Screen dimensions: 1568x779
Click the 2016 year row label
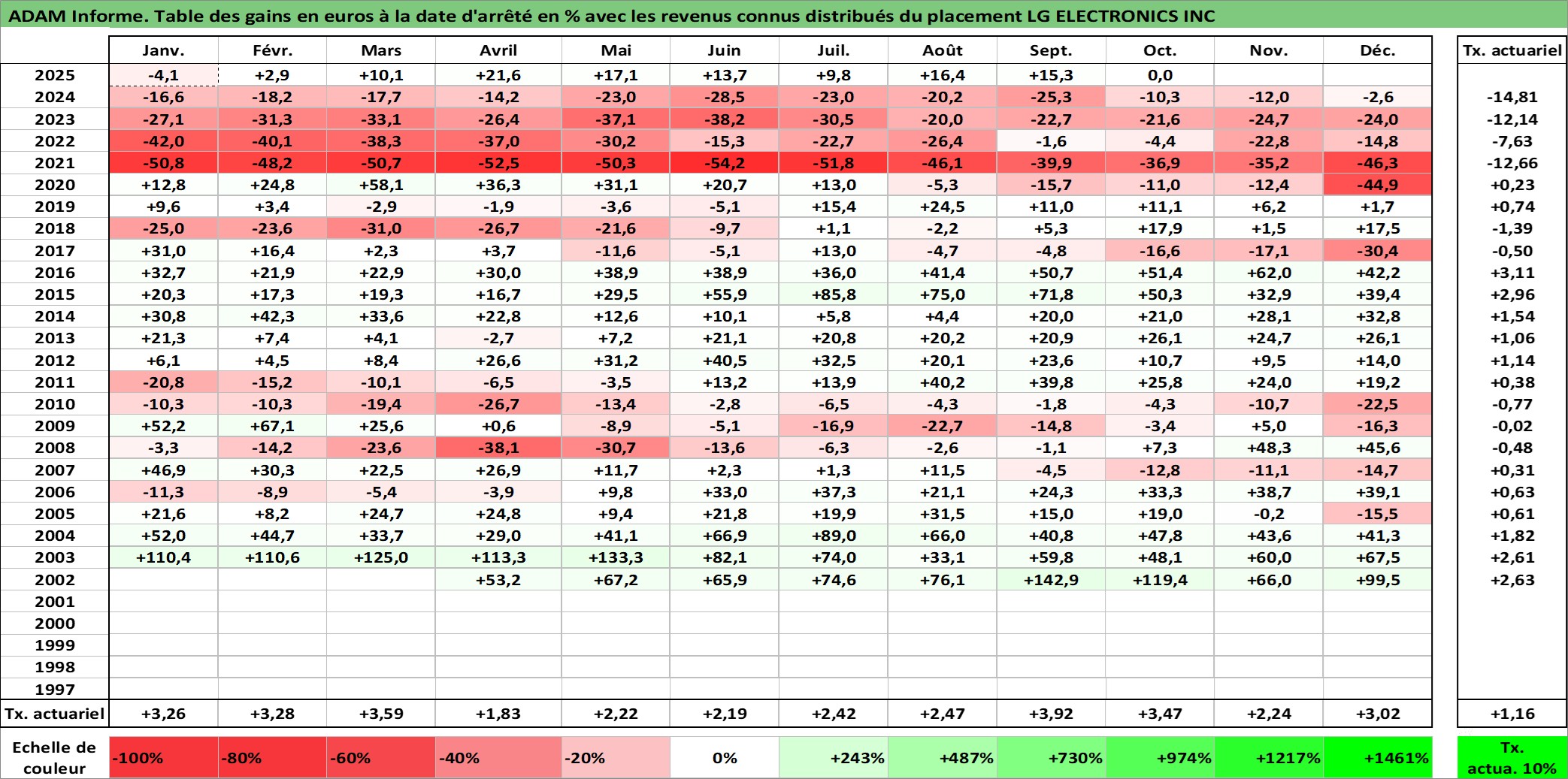[x=55, y=273]
